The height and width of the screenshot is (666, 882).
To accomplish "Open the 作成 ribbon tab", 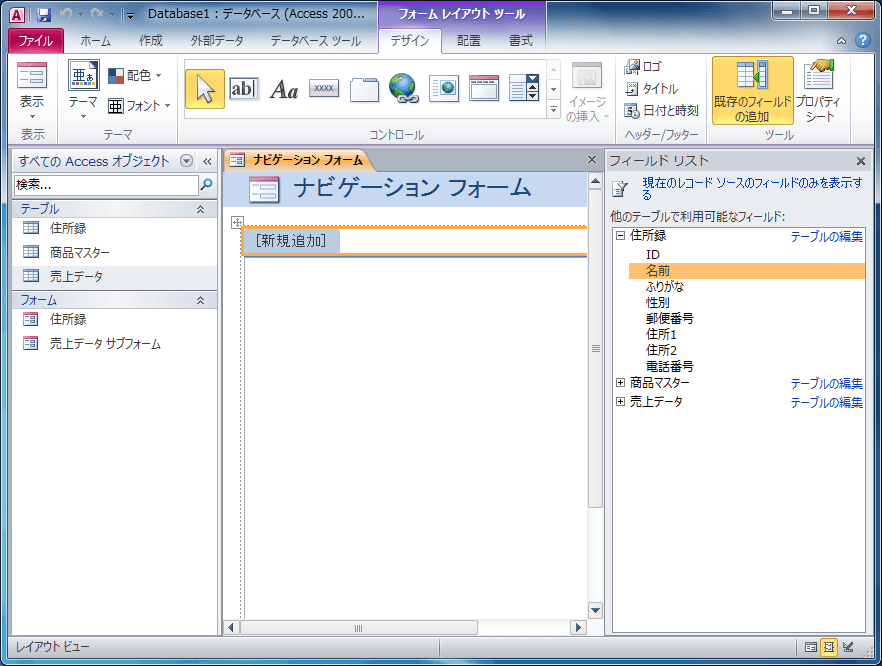I will 150,40.
